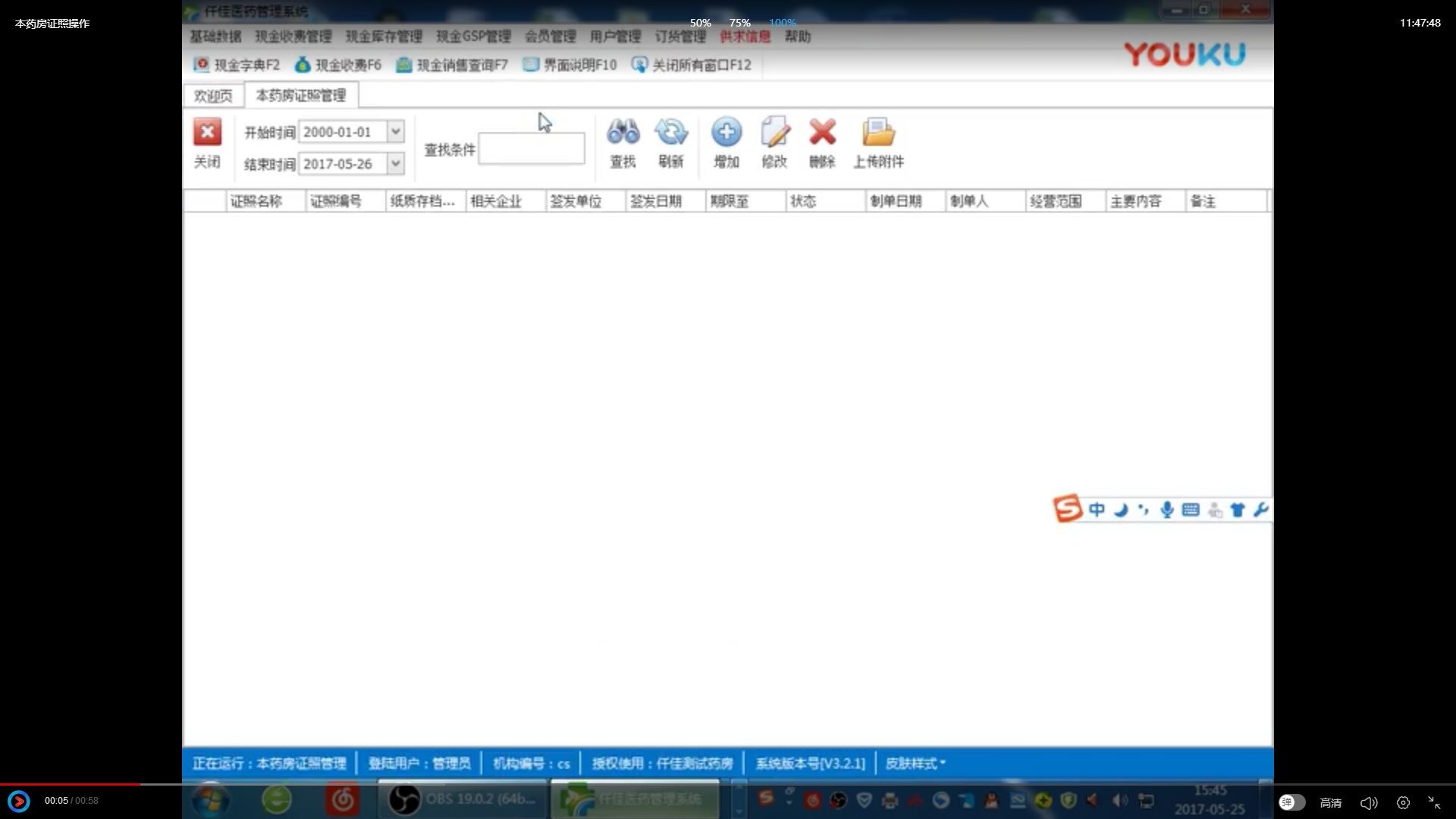The image size is (1456, 819).
Task: Click the Sogou punctuation icon
Action: [x=1144, y=510]
